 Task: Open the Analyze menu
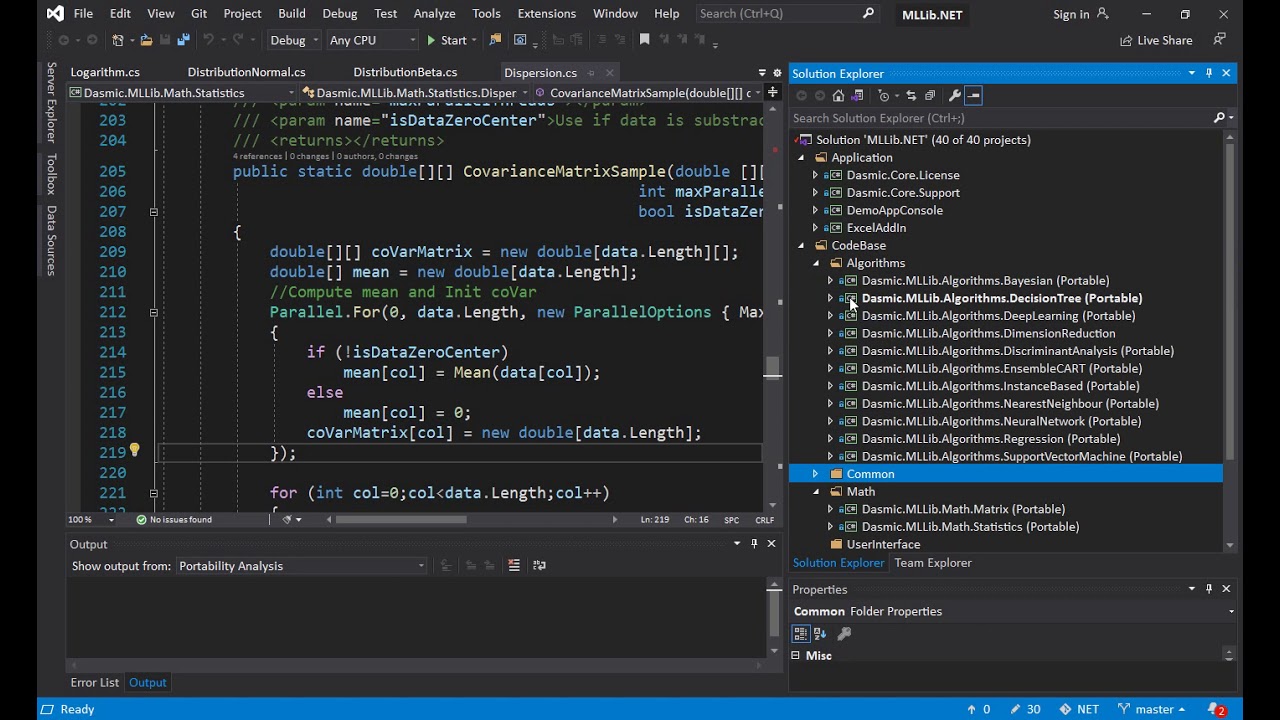(434, 14)
